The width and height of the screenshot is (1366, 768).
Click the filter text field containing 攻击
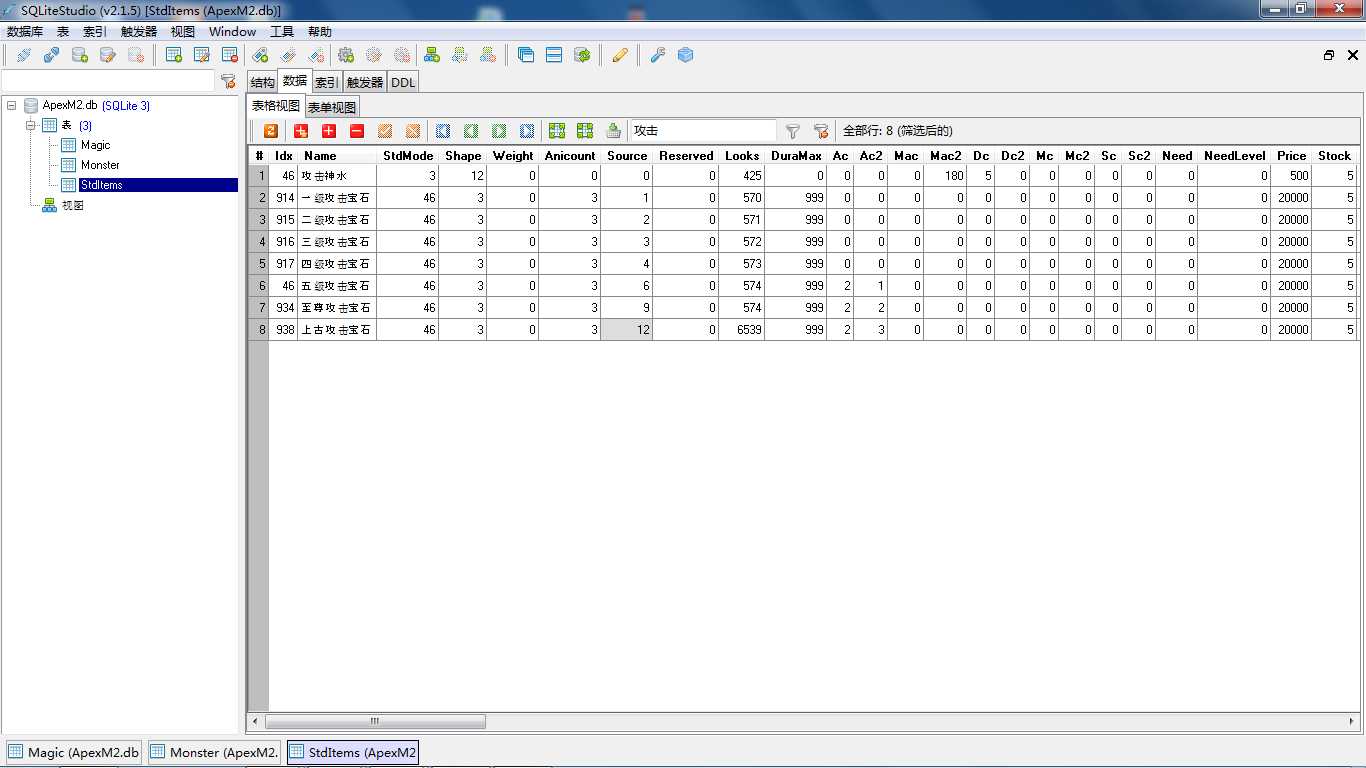point(702,131)
